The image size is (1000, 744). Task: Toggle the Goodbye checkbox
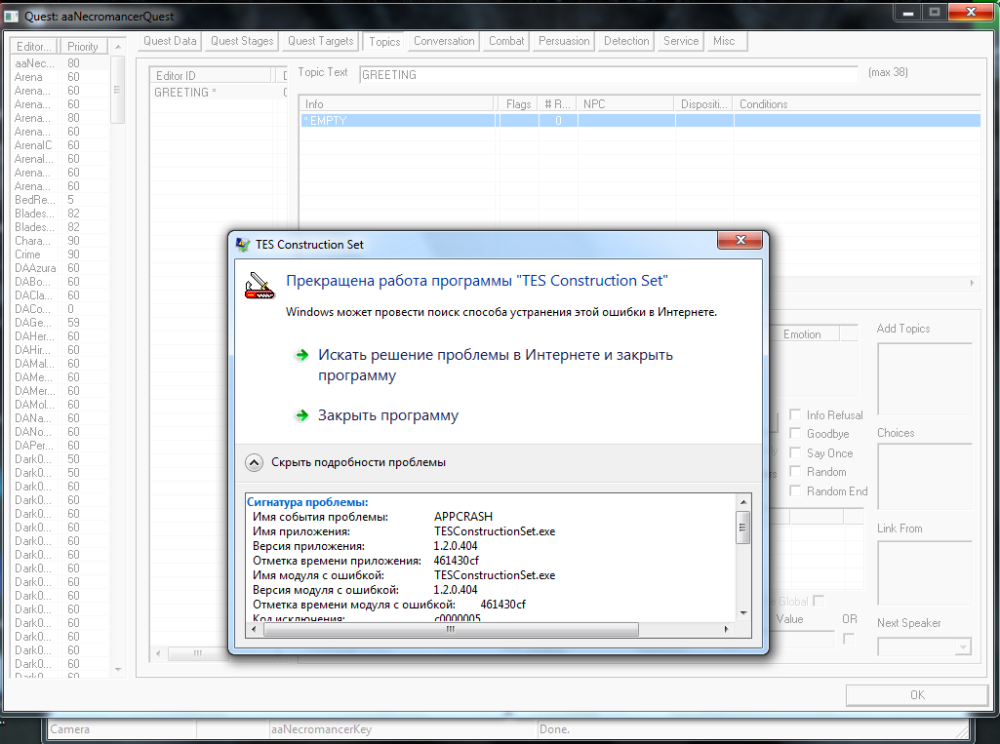(x=795, y=434)
